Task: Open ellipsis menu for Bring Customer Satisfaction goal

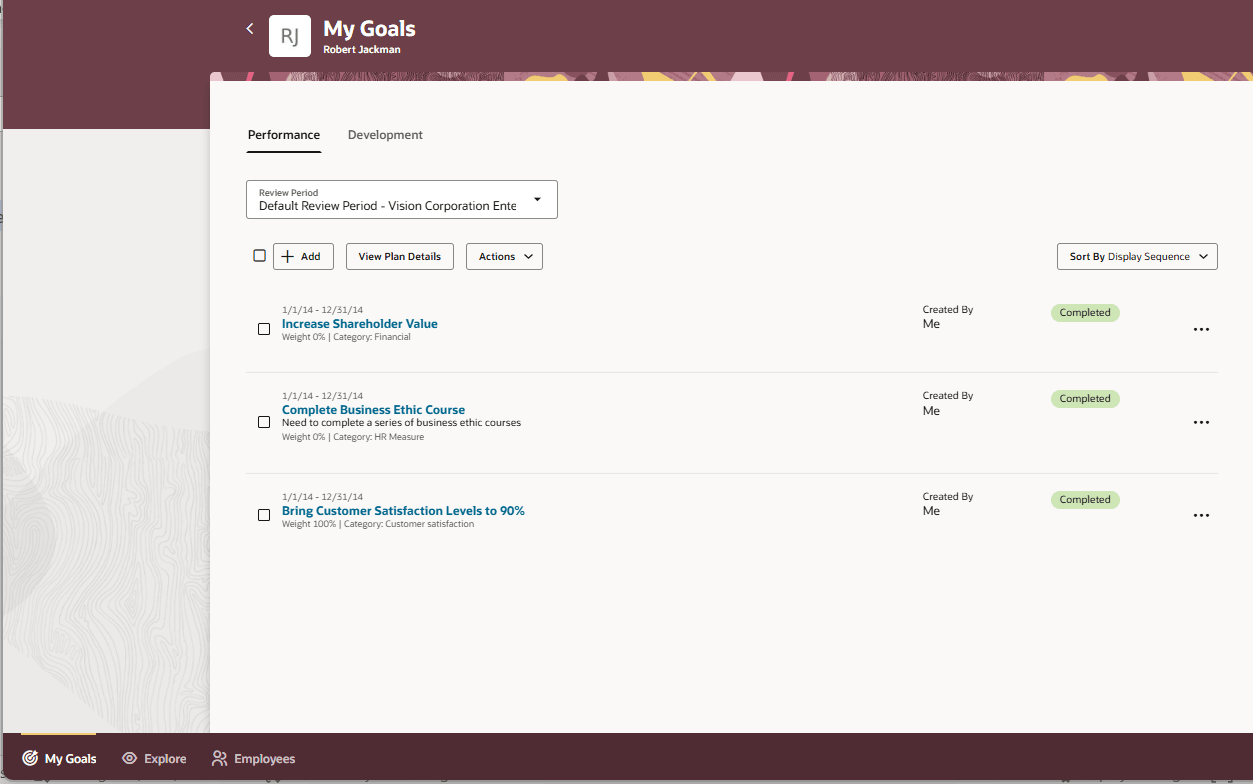Action: tap(1201, 515)
